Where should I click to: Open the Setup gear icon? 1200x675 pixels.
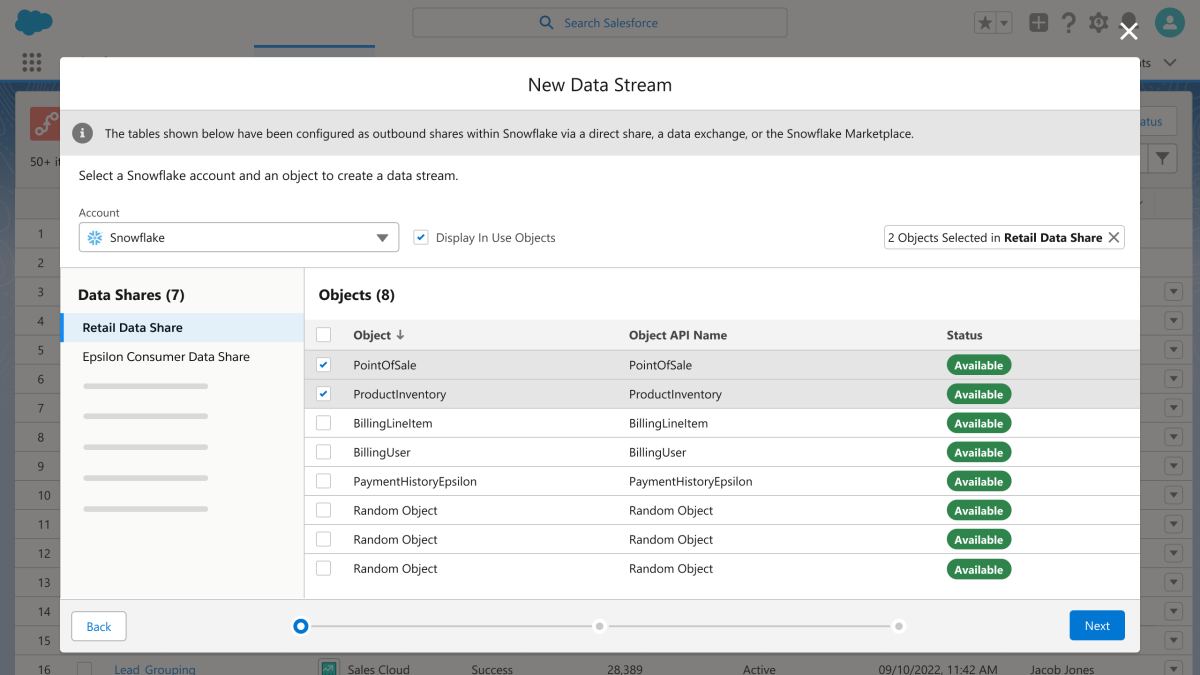coord(1098,23)
